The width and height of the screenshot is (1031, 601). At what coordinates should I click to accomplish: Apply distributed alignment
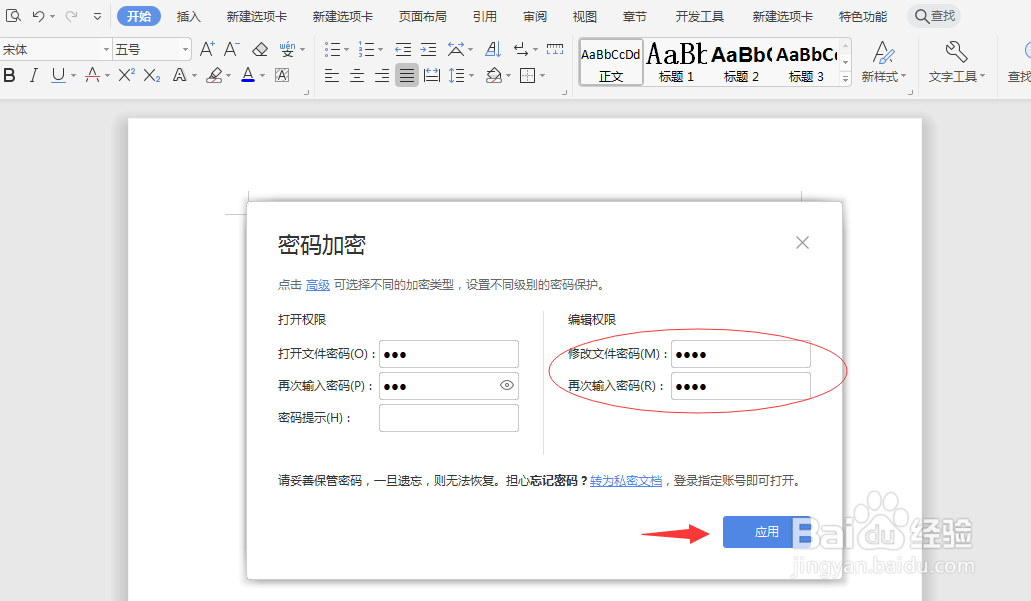click(432, 76)
